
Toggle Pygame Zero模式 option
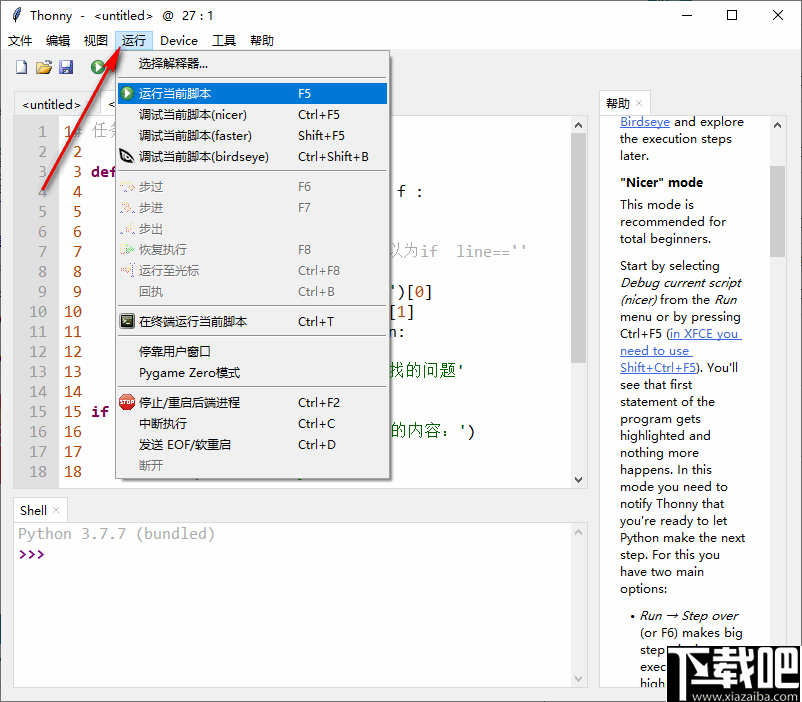(x=252, y=372)
